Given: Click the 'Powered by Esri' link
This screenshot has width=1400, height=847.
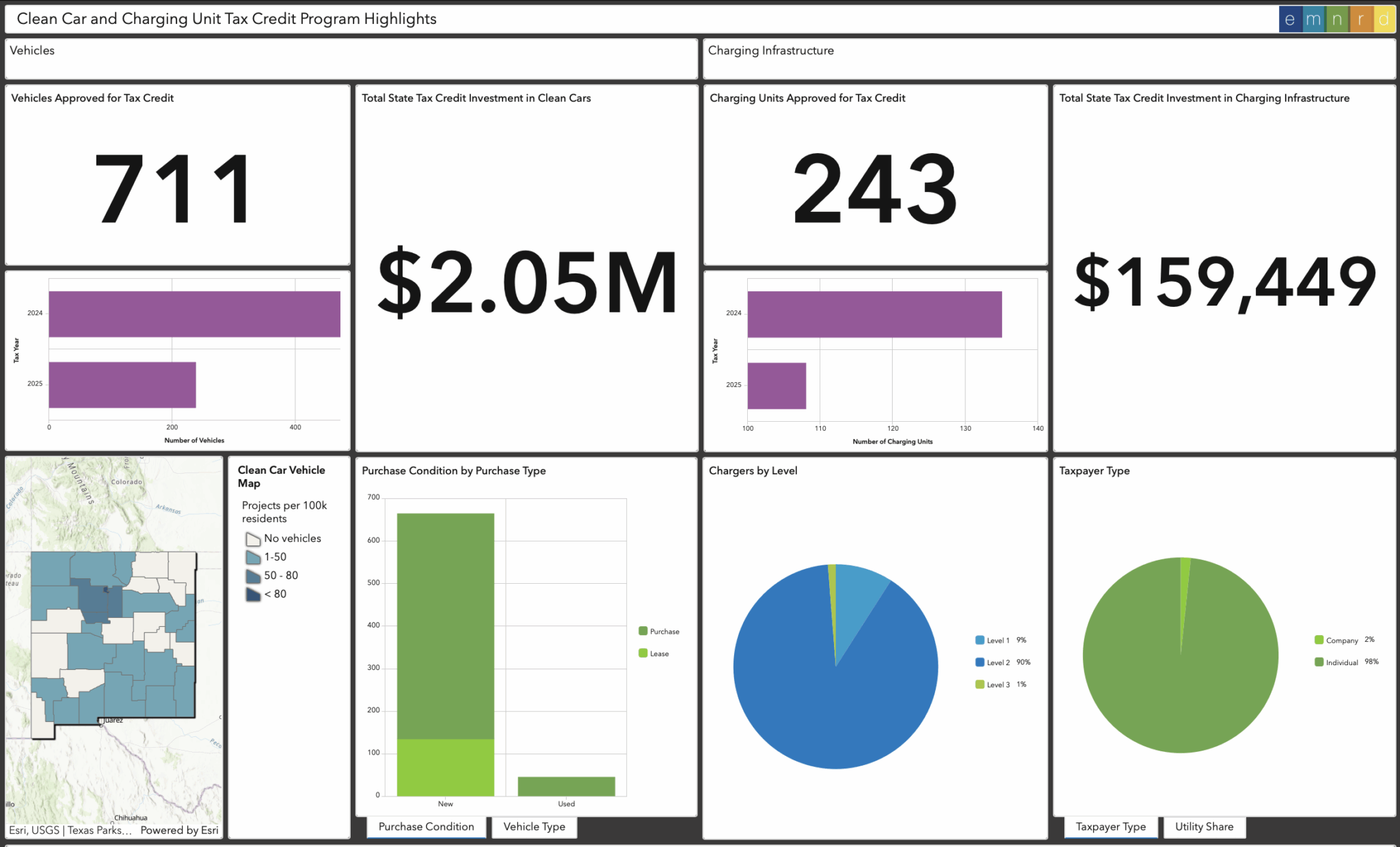Looking at the screenshot, I should tap(179, 830).
